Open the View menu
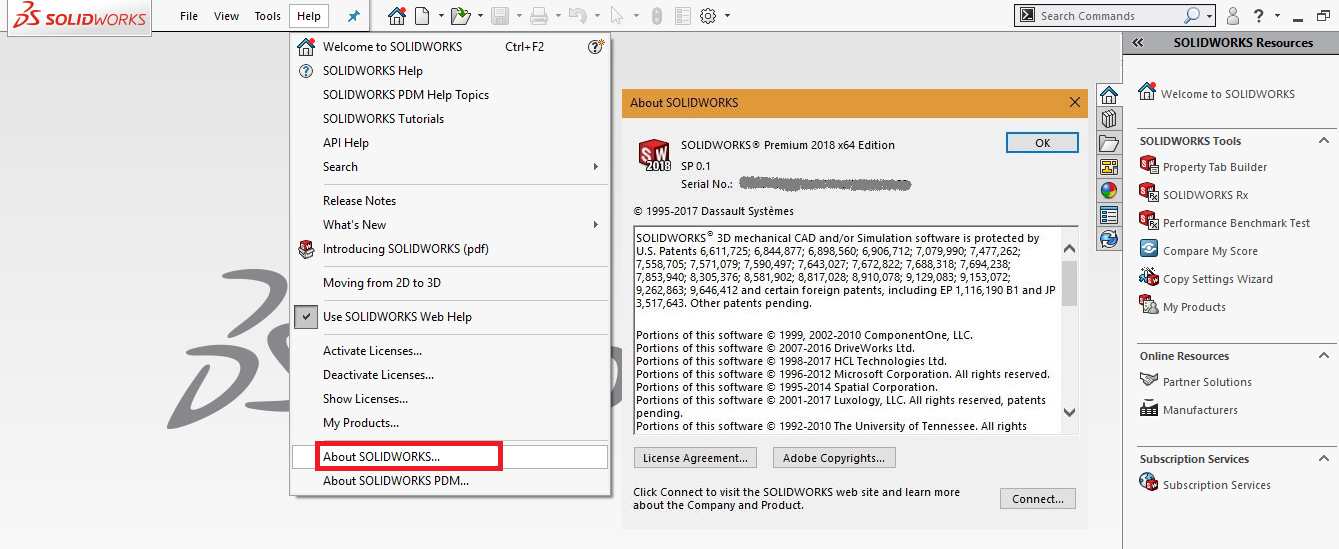Screen dimensions: 1339x549 point(227,16)
